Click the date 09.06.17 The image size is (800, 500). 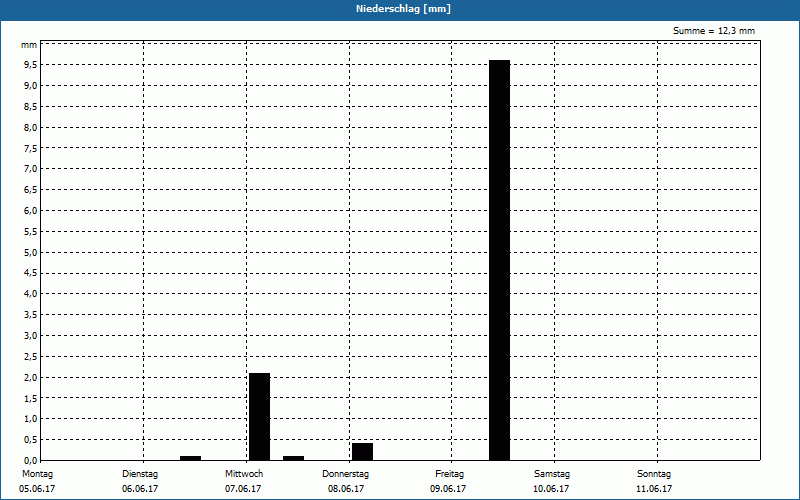[448, 489]
